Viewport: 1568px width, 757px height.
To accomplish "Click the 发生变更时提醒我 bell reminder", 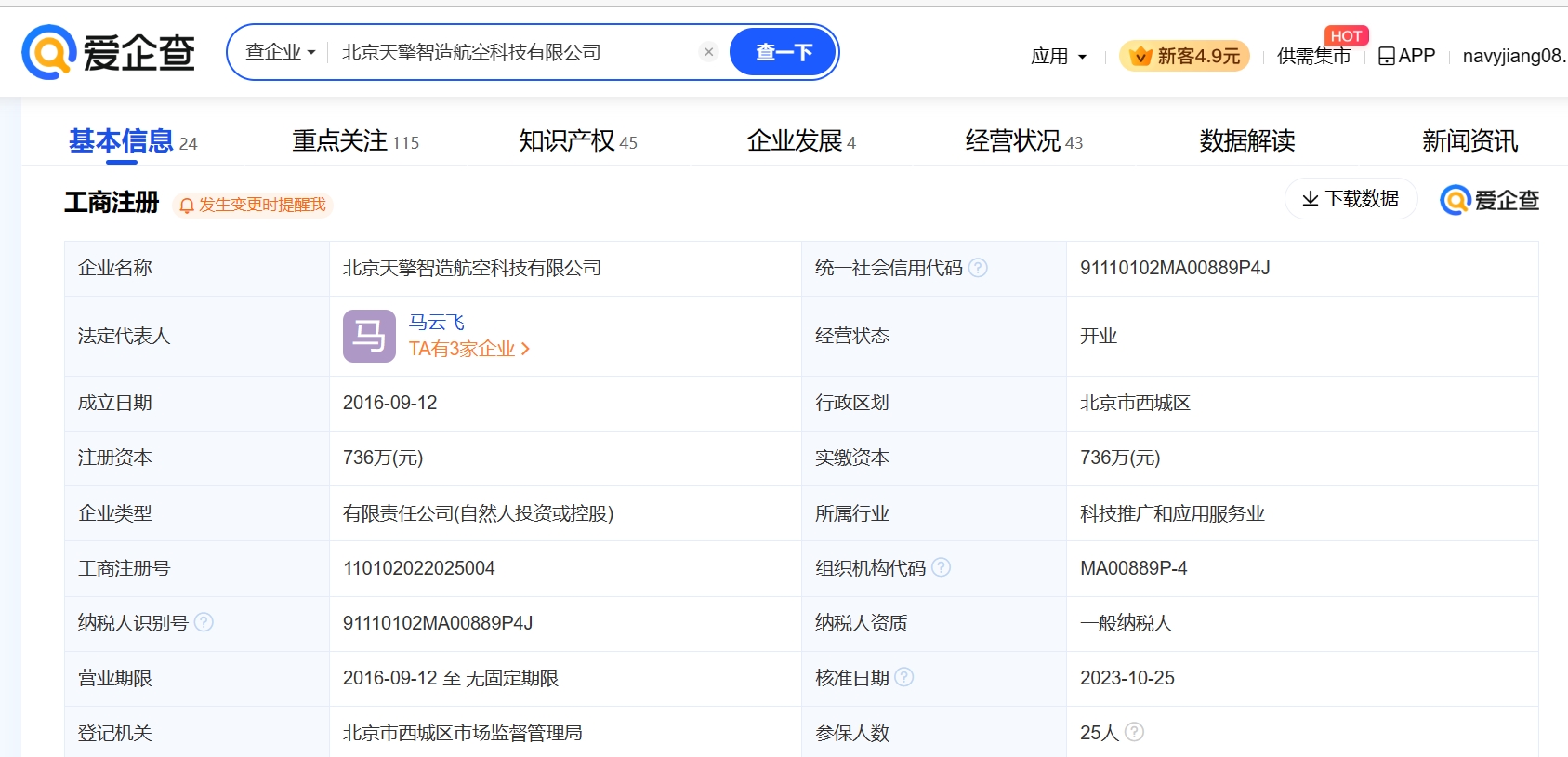I will pos(253,205).
